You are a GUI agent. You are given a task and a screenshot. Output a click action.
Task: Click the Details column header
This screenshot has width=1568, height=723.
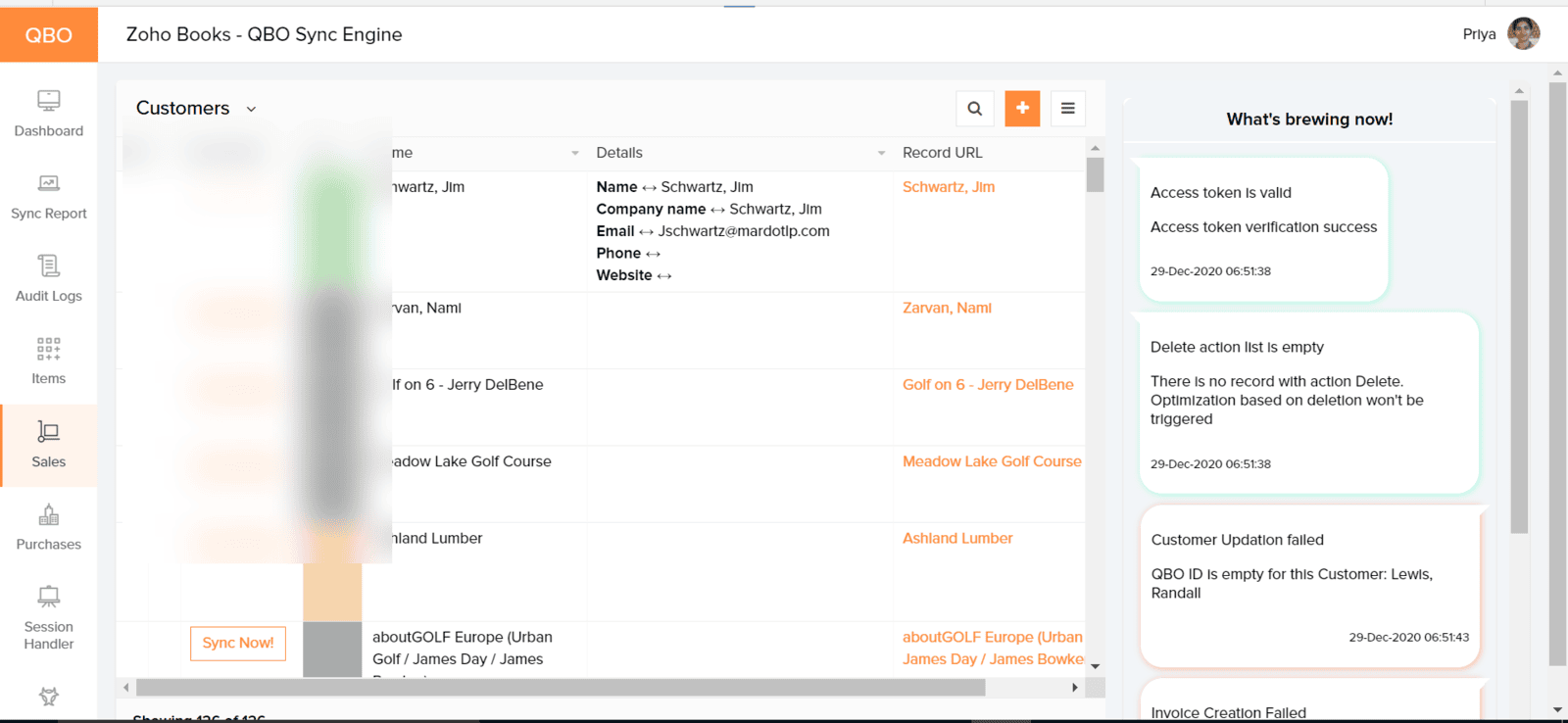click(x=619, y=153)
